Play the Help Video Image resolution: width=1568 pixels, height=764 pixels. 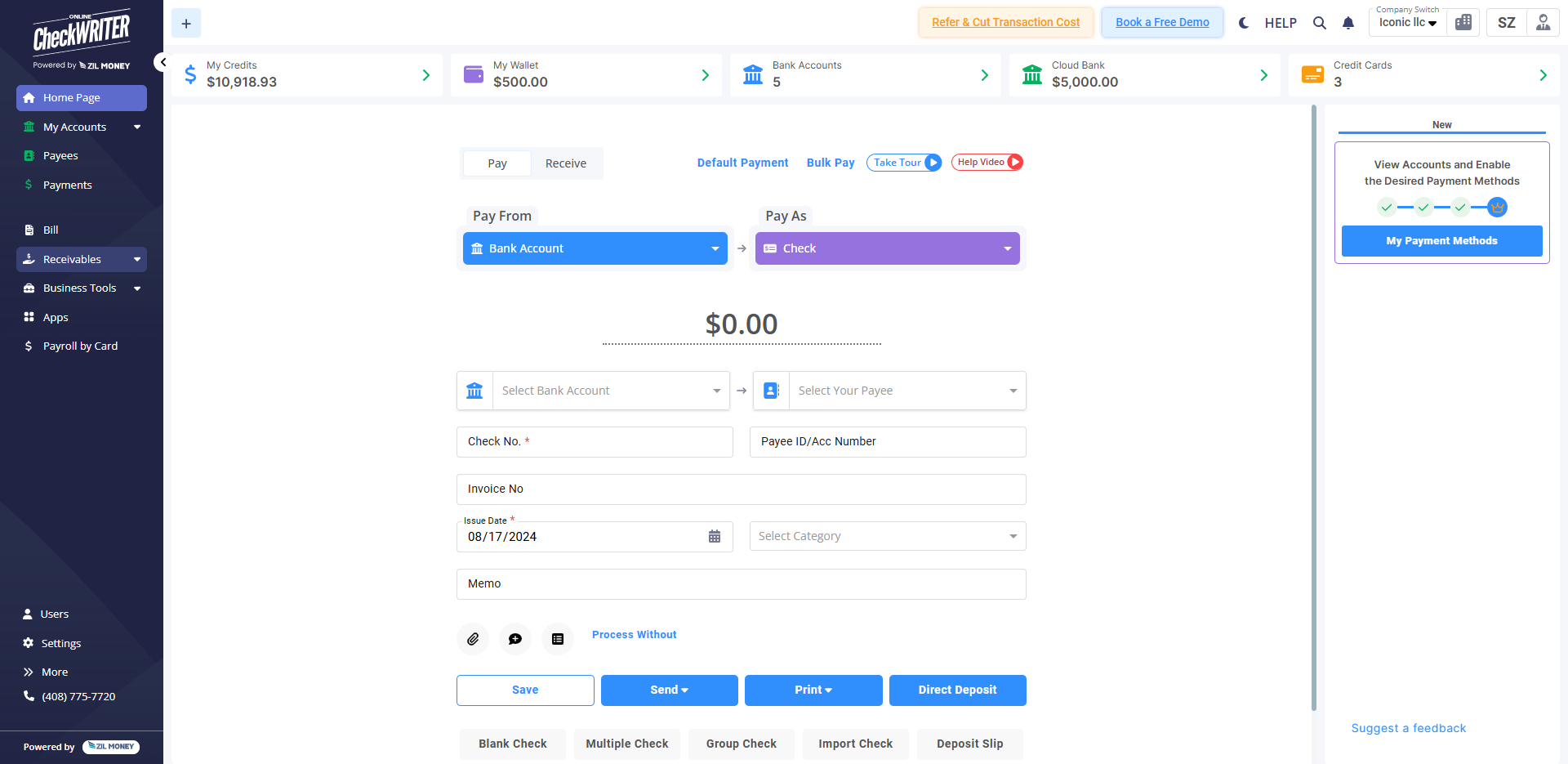coord(987,162)
